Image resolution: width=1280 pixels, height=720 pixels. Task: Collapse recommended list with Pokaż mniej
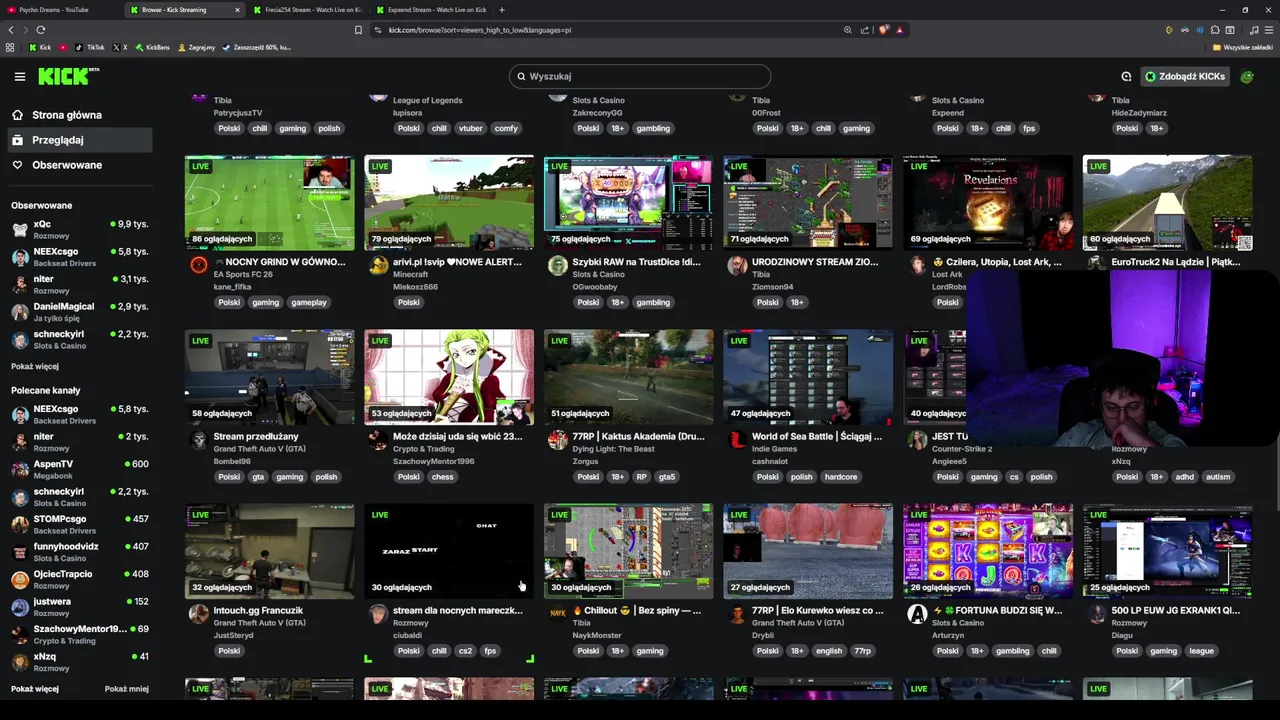tap(127, 689)
